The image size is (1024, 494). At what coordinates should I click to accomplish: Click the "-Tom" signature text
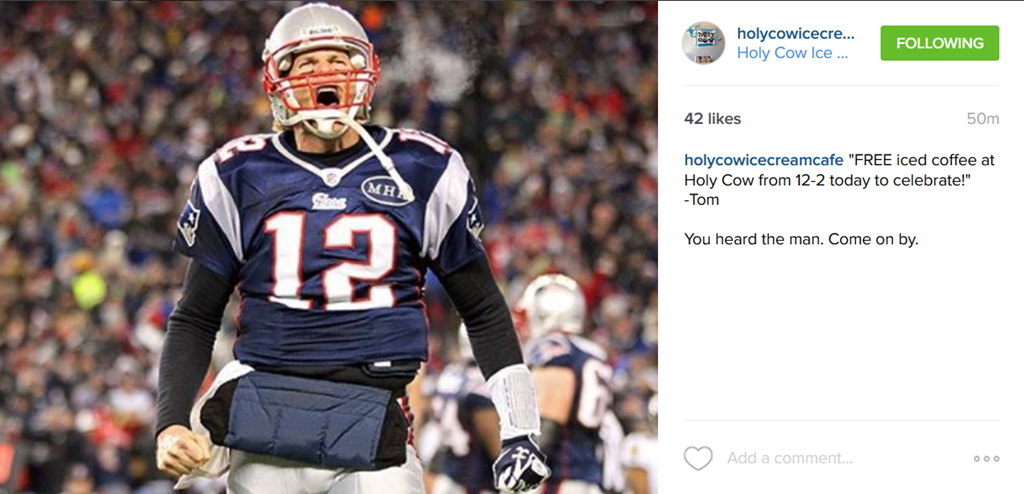coord(701,200)
